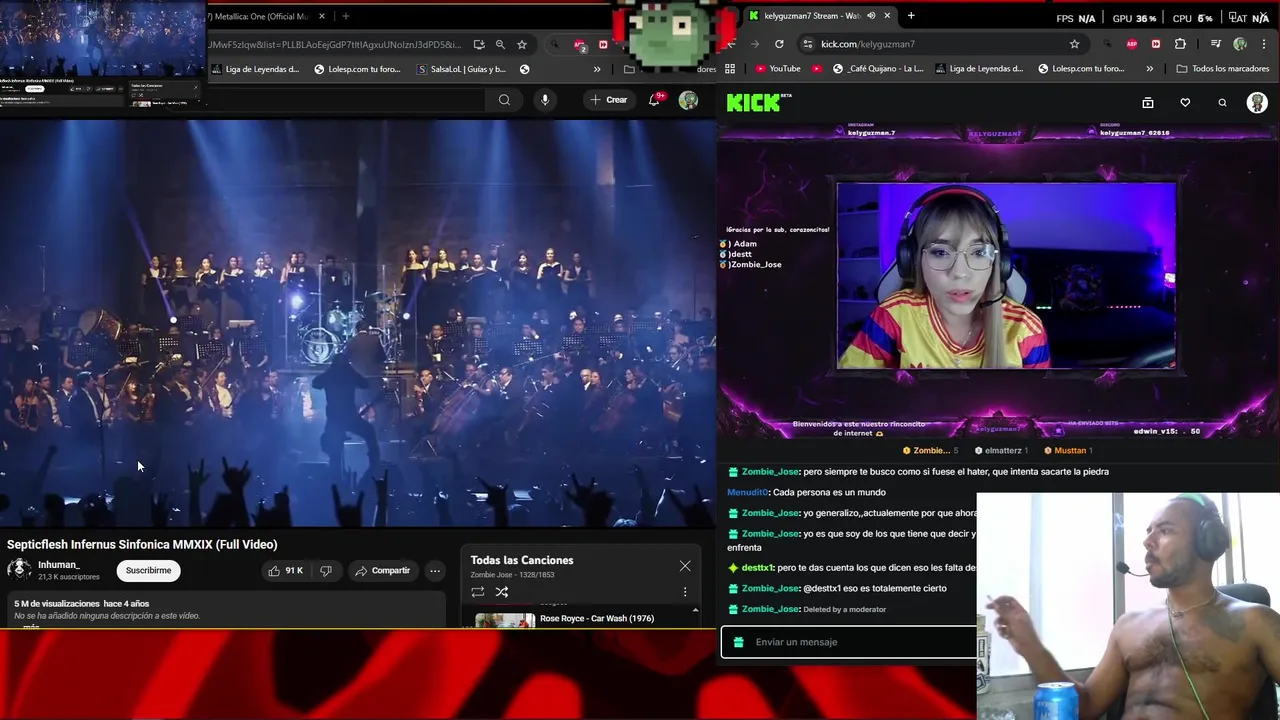Open Todos los marcadores folder
Viewport: 1280px width, 720px height.
[x=1223, y=69]
